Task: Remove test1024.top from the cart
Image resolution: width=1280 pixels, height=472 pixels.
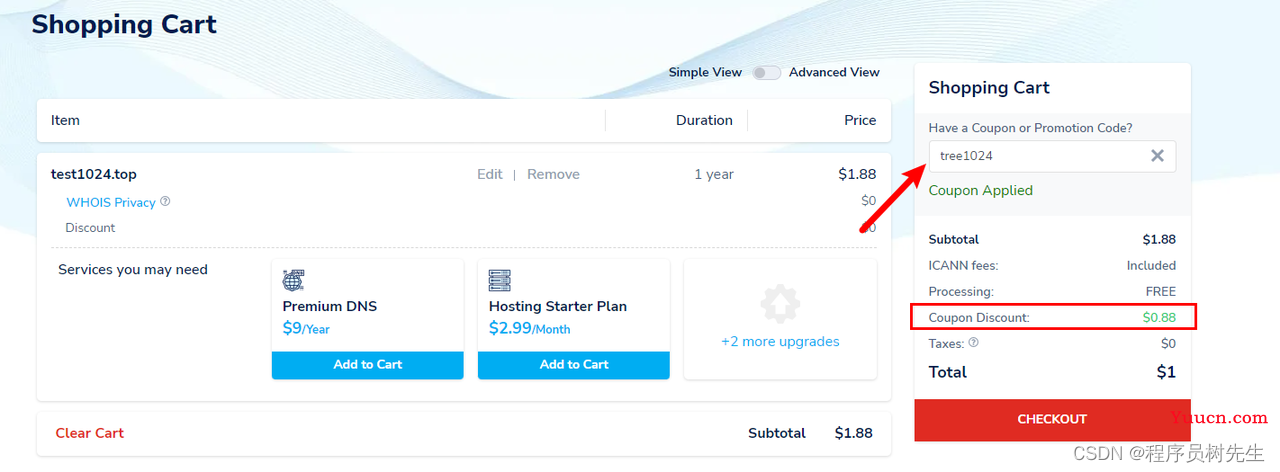Action: point(553,174)
